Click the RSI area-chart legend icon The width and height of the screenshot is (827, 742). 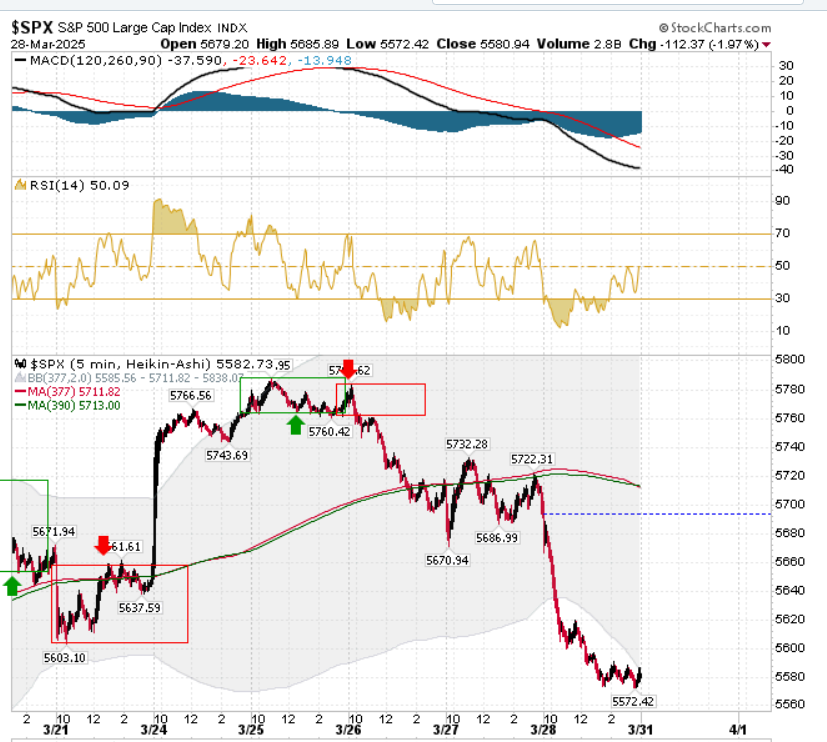point(21,185)
